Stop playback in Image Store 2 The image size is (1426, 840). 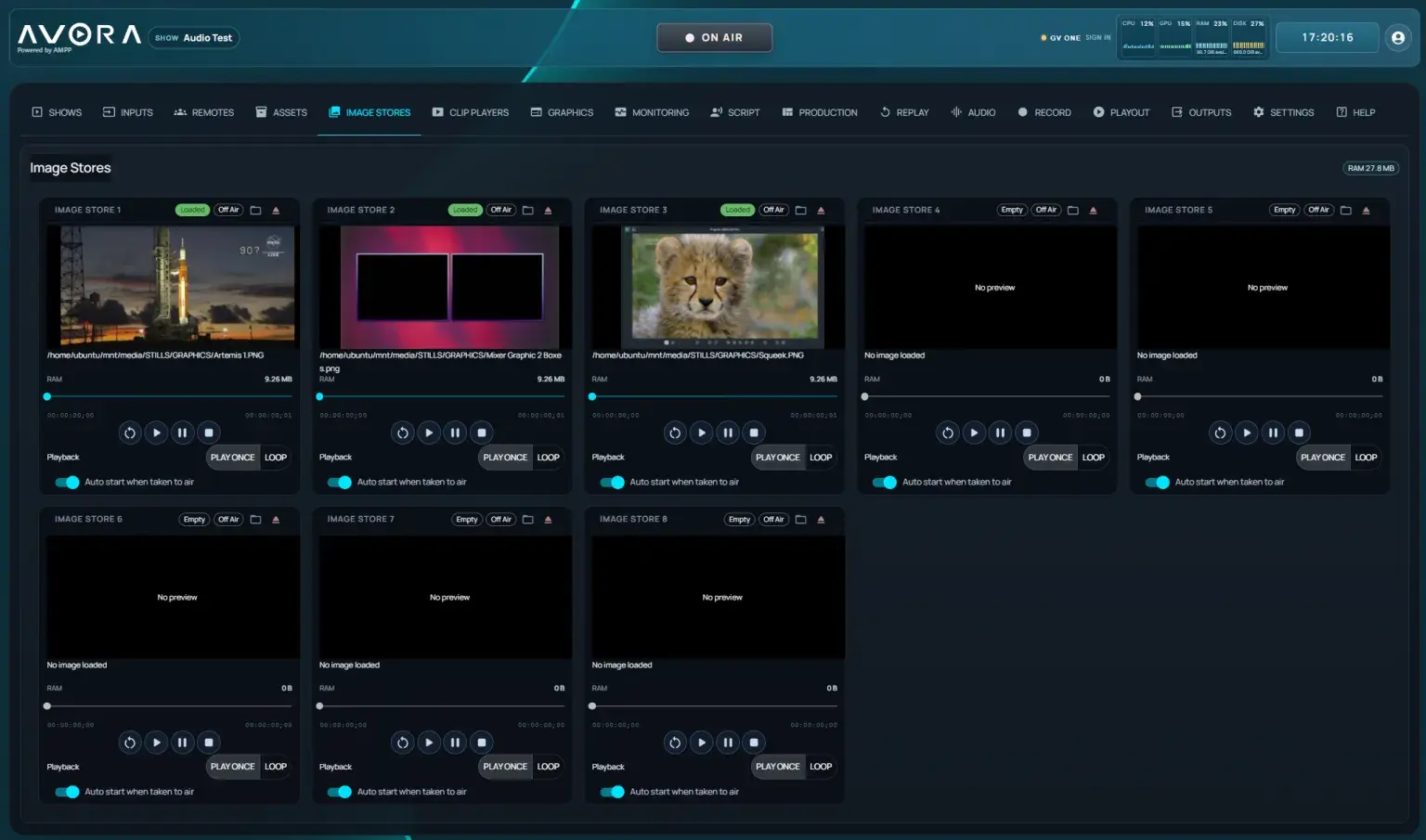(x=481, y=433)
